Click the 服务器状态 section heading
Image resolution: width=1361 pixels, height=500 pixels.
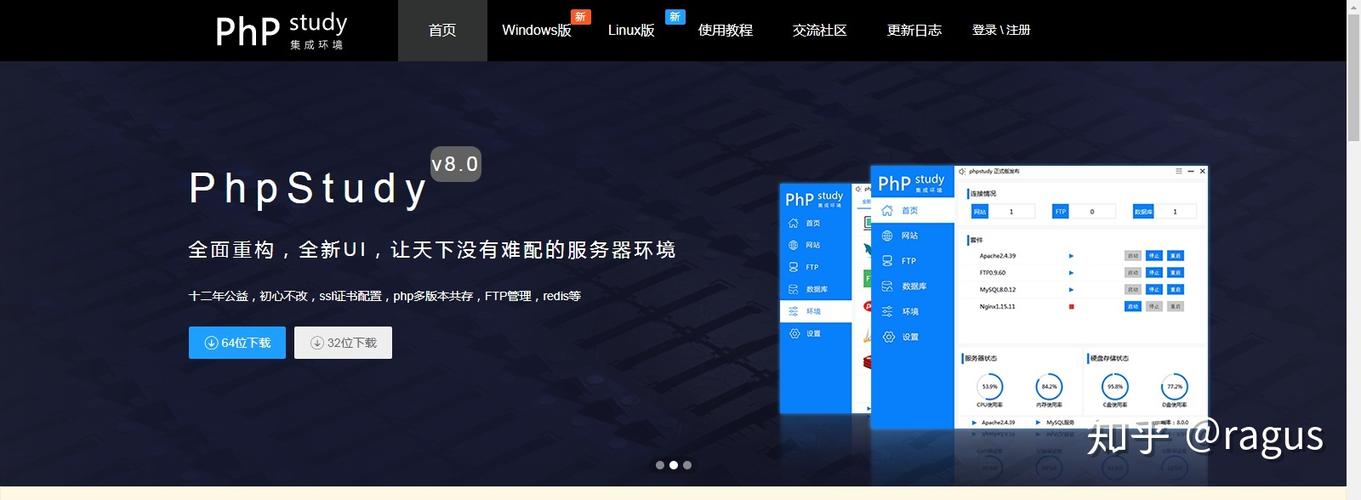tap(980, 358)
